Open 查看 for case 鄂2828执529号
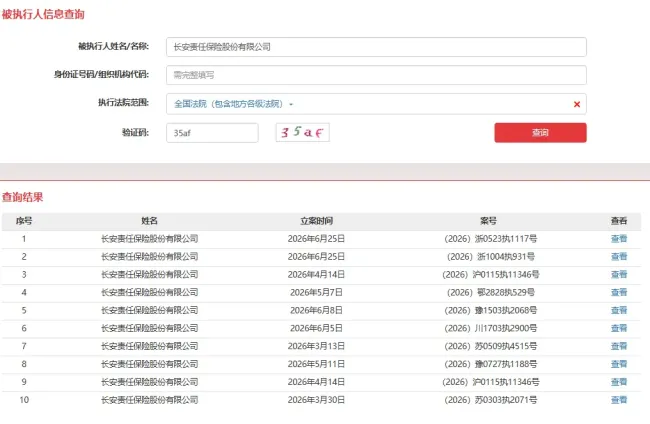Image resolution: width=650 pixels, height=424 pixels. click(619, 292)
